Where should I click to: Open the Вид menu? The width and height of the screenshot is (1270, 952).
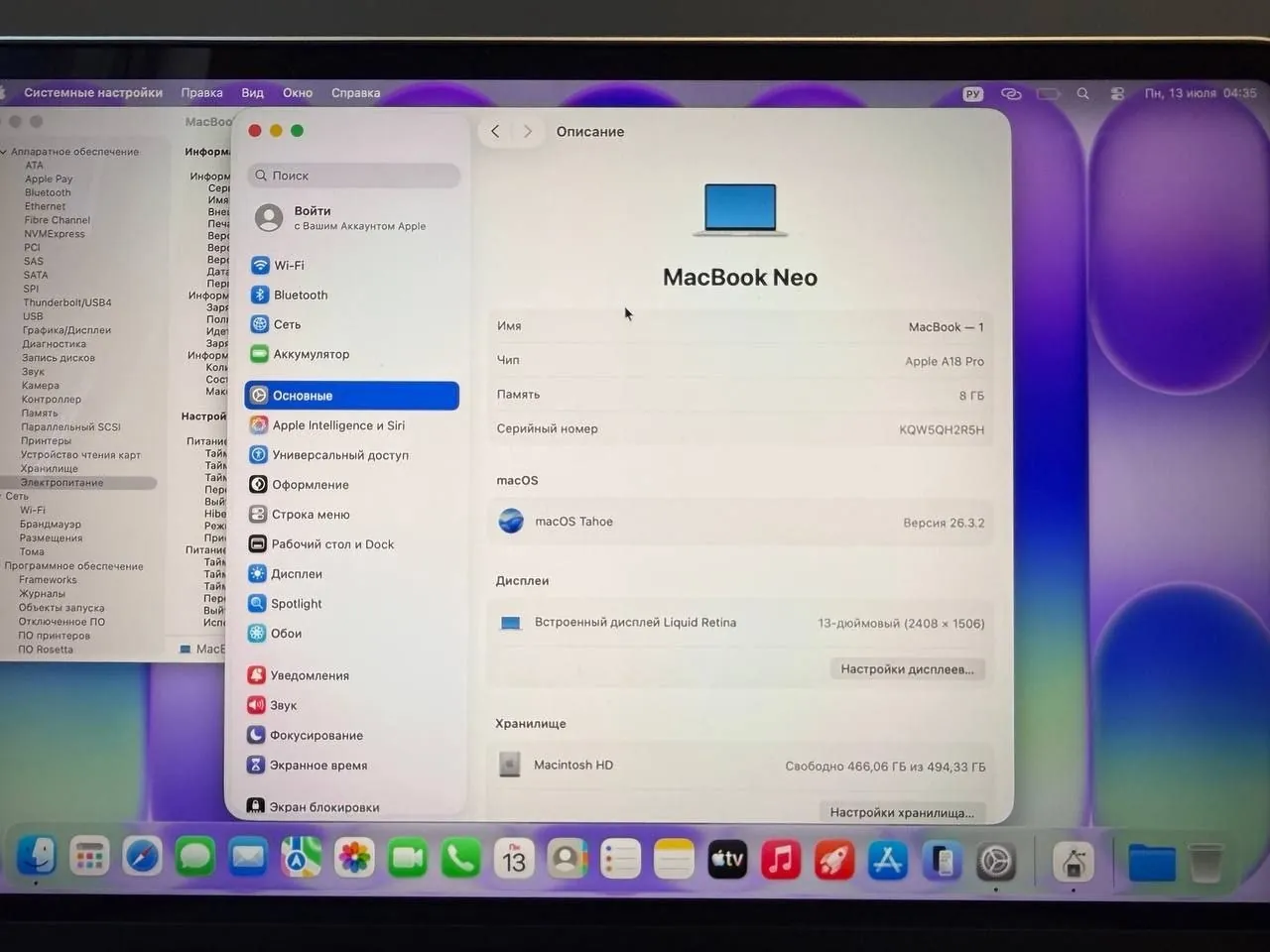point(252,92)
